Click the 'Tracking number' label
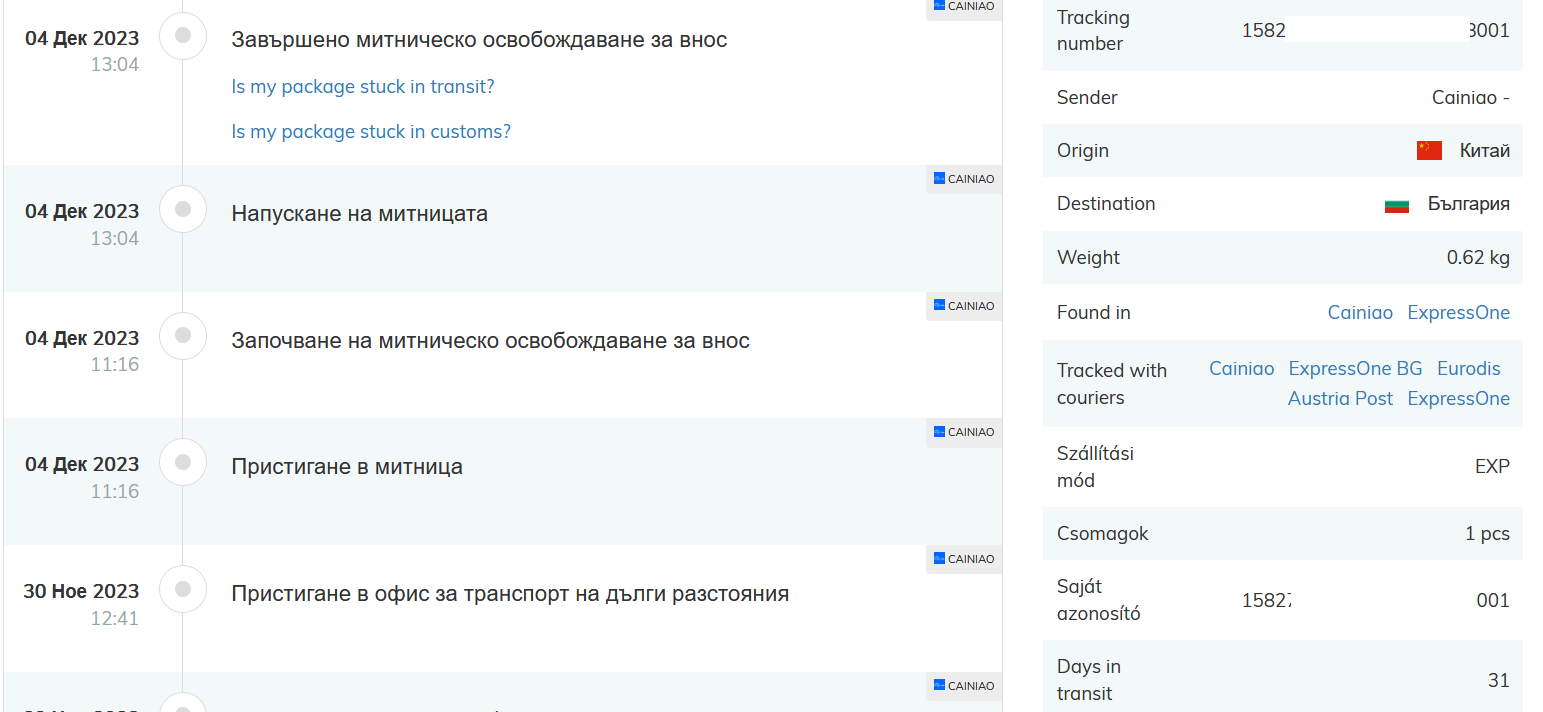 [1093, 31]
